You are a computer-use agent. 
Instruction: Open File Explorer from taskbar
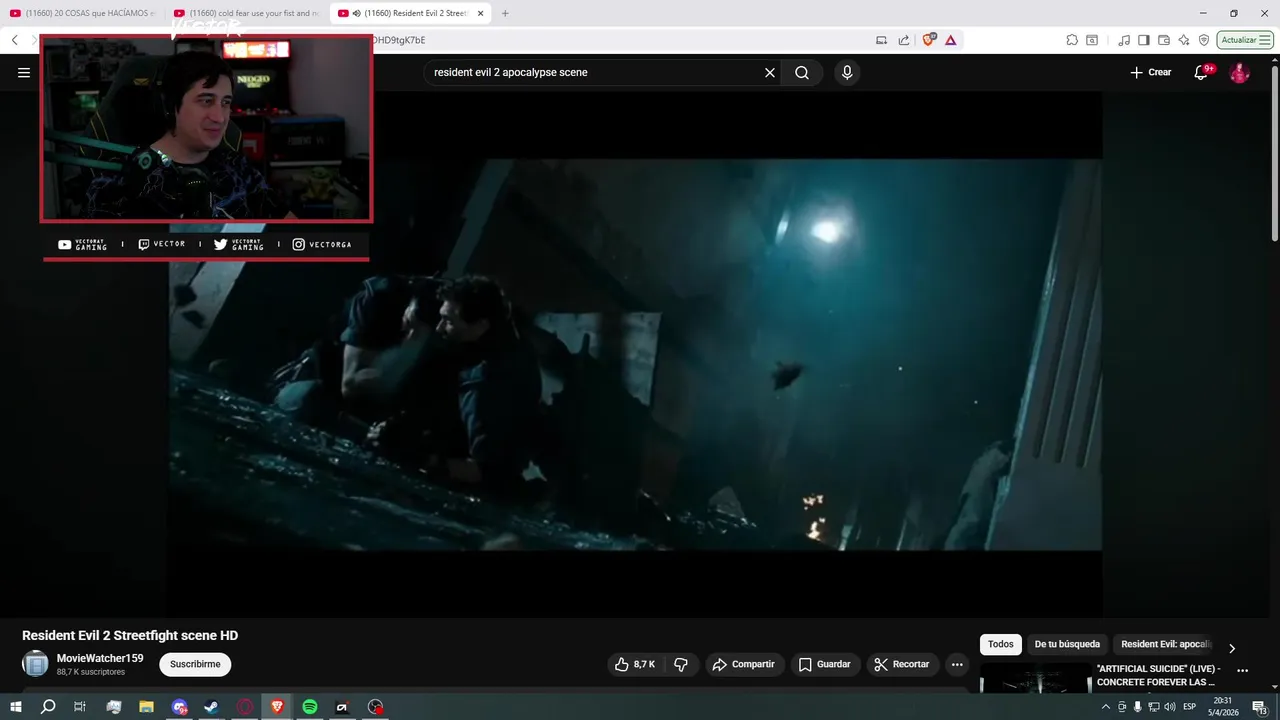coord(146,707)
